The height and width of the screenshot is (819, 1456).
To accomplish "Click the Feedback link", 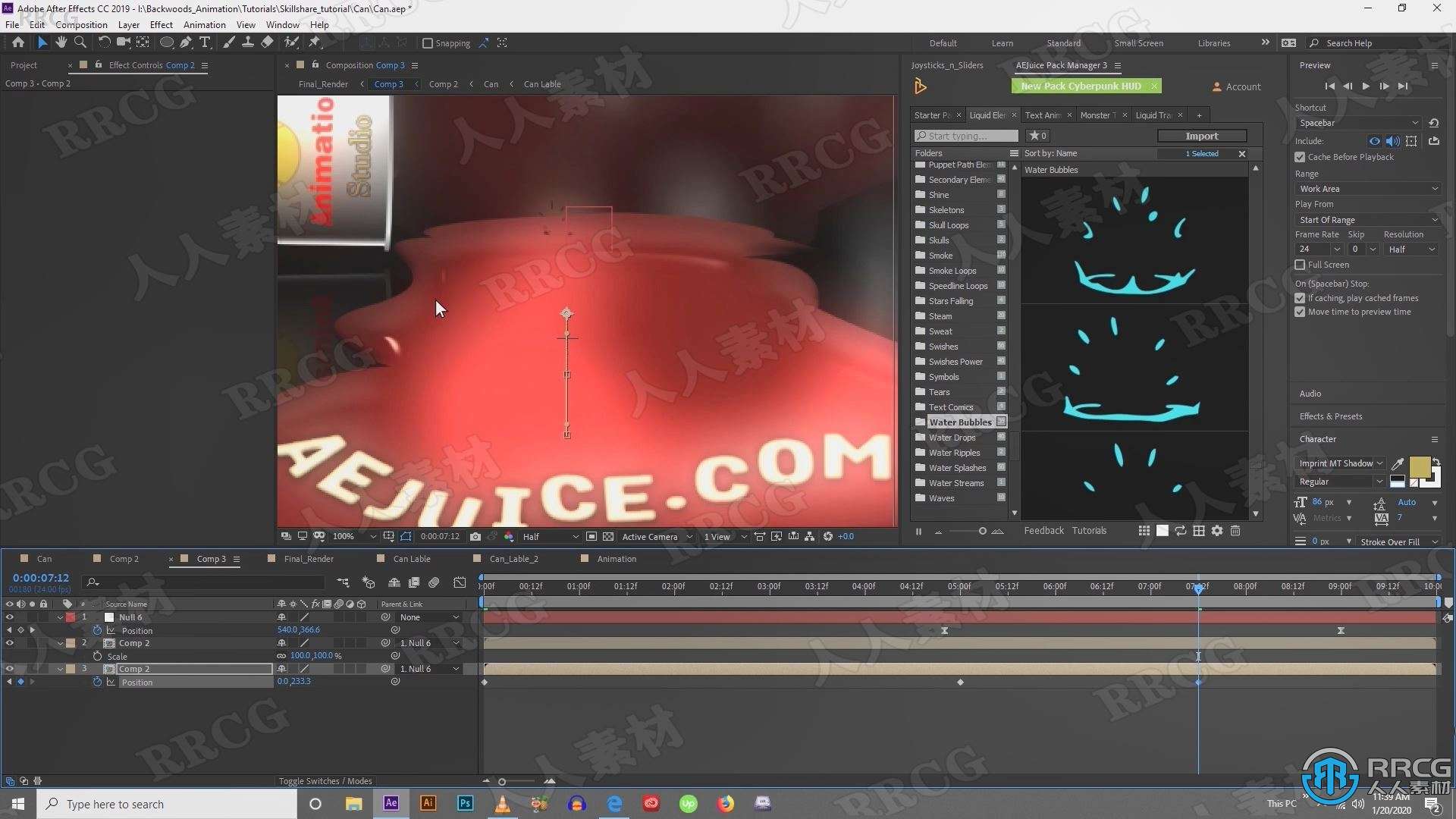I will [1043, 531].
